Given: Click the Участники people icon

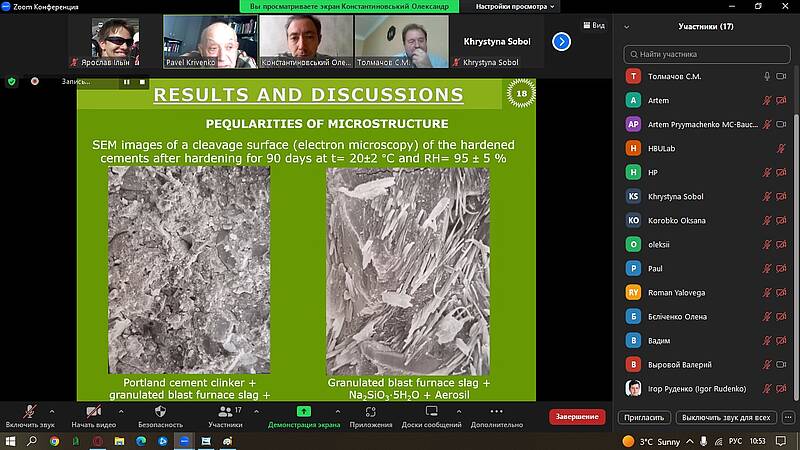Looking at the screenshot, I should 224,411.
